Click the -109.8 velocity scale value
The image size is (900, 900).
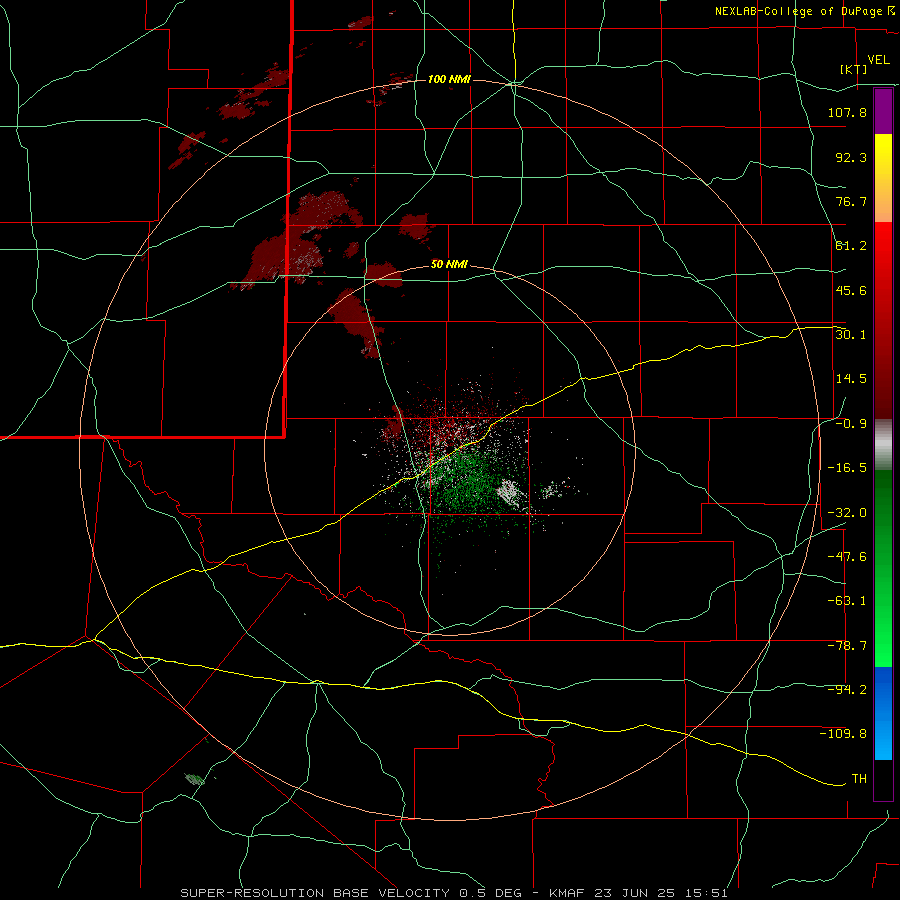843,734
